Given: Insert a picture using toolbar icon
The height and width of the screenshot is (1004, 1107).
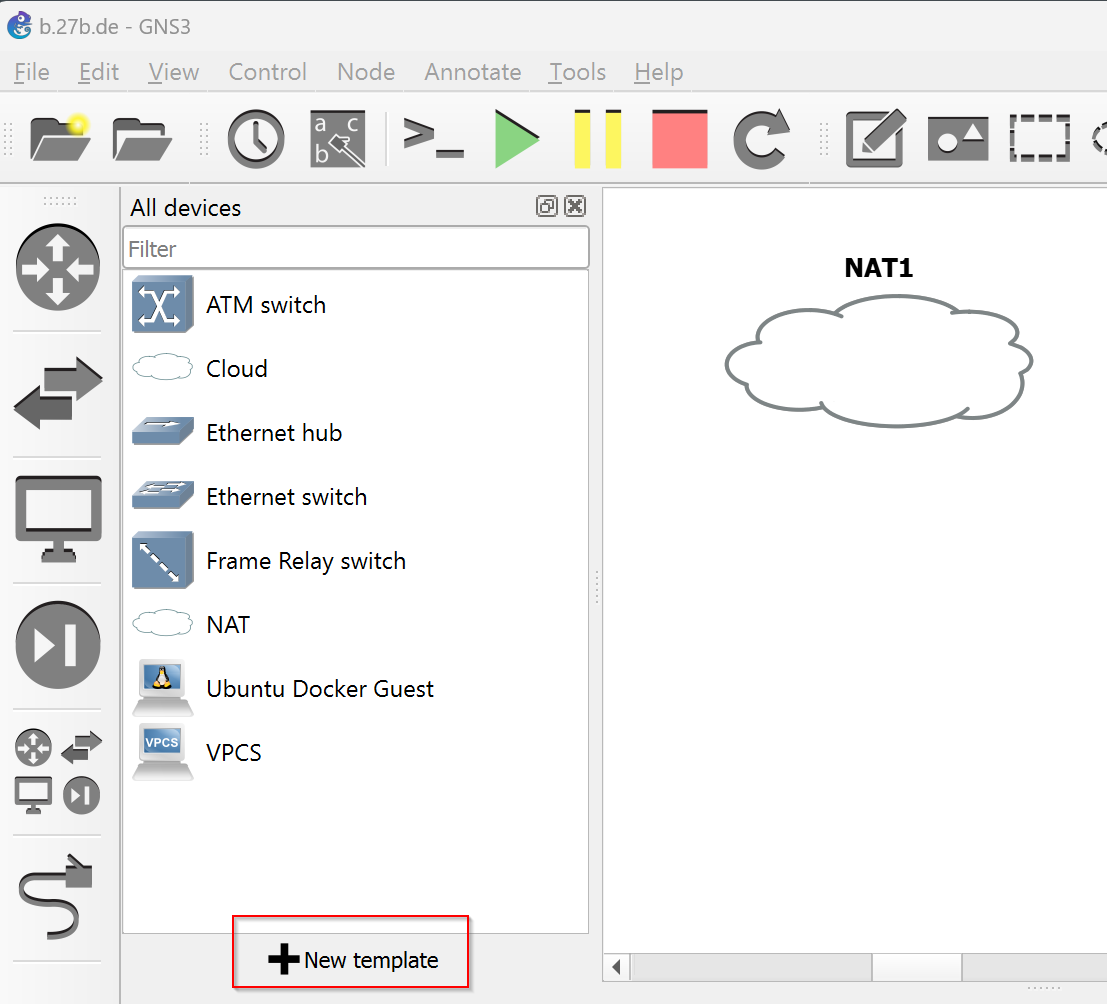Looking at the screenshot, I should point(957,138).
